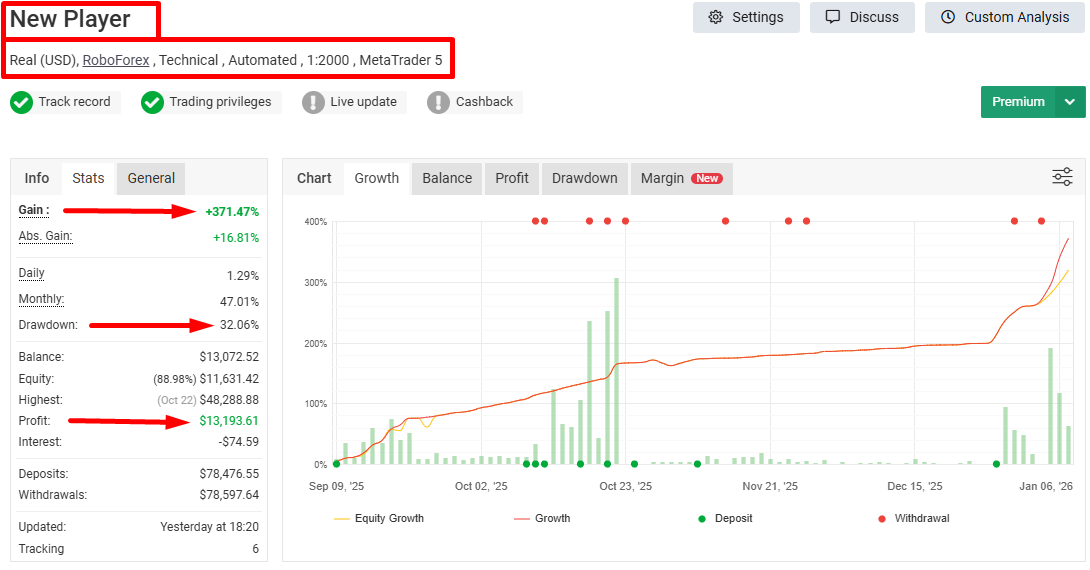Click the $78,476.55 deposits value
1090x570 pixels.
pyautogui.click(x=229, y=474)
